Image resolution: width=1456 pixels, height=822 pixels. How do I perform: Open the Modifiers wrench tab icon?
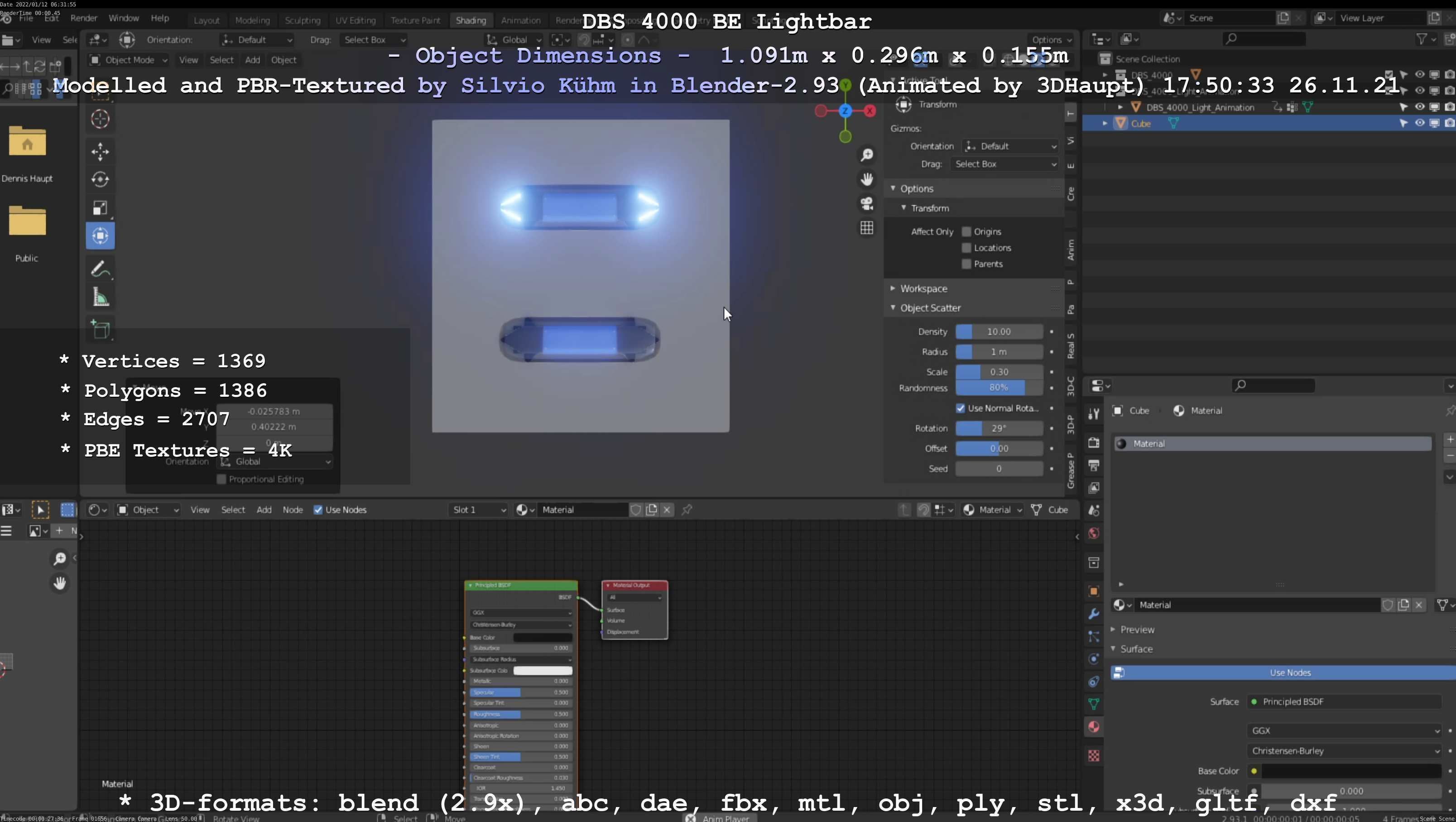tap(1094, 613)
